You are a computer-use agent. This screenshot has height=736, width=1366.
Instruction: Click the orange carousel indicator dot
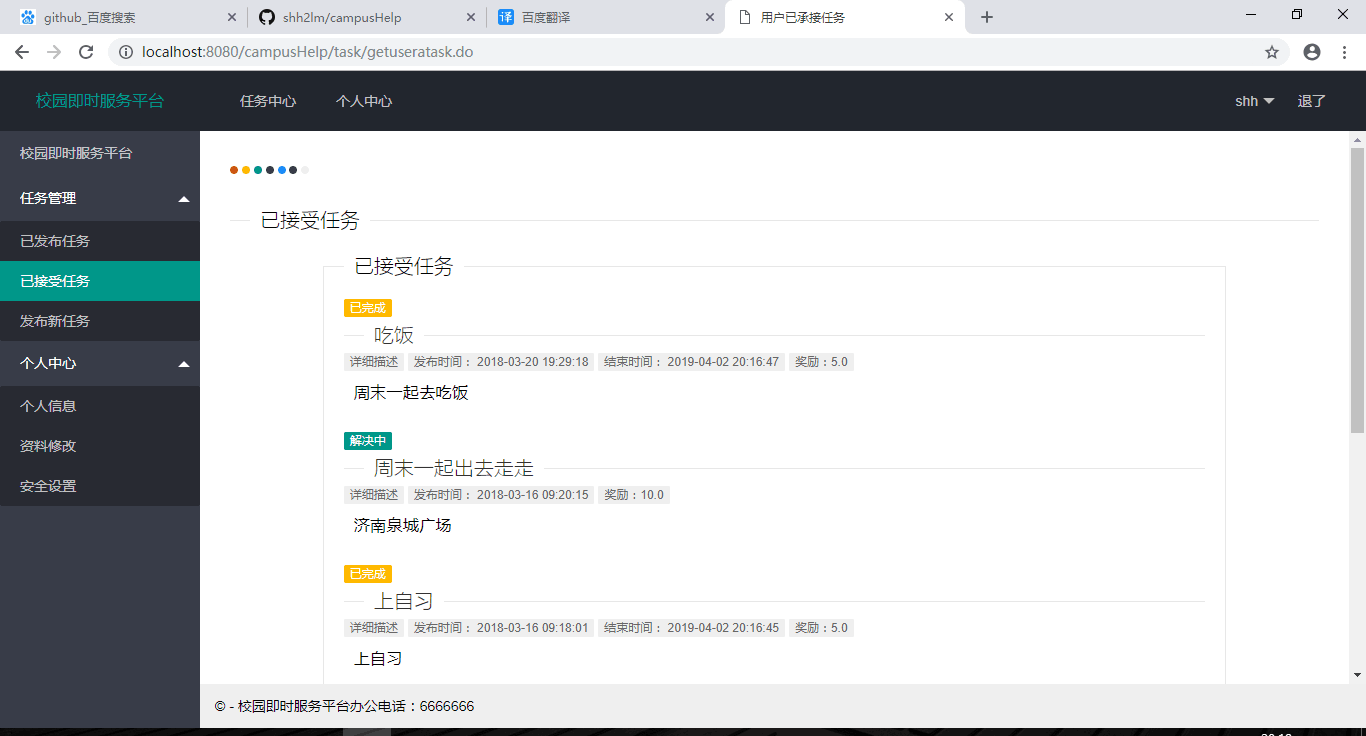pos(234,170)
